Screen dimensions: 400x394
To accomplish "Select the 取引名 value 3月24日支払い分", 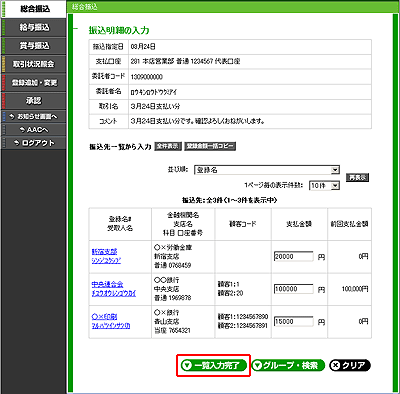I will tap(155, 107).
